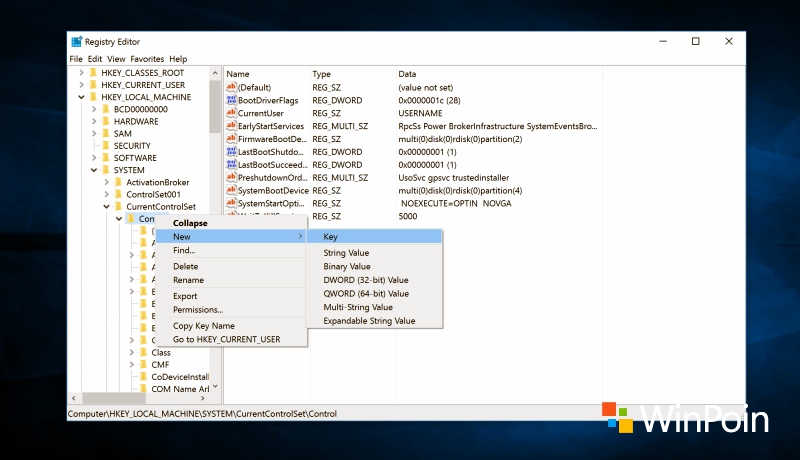Screen dimensions: 800x460
Task: Click the BootDriverFlags DWORD icon
Action: coord(231,100)
